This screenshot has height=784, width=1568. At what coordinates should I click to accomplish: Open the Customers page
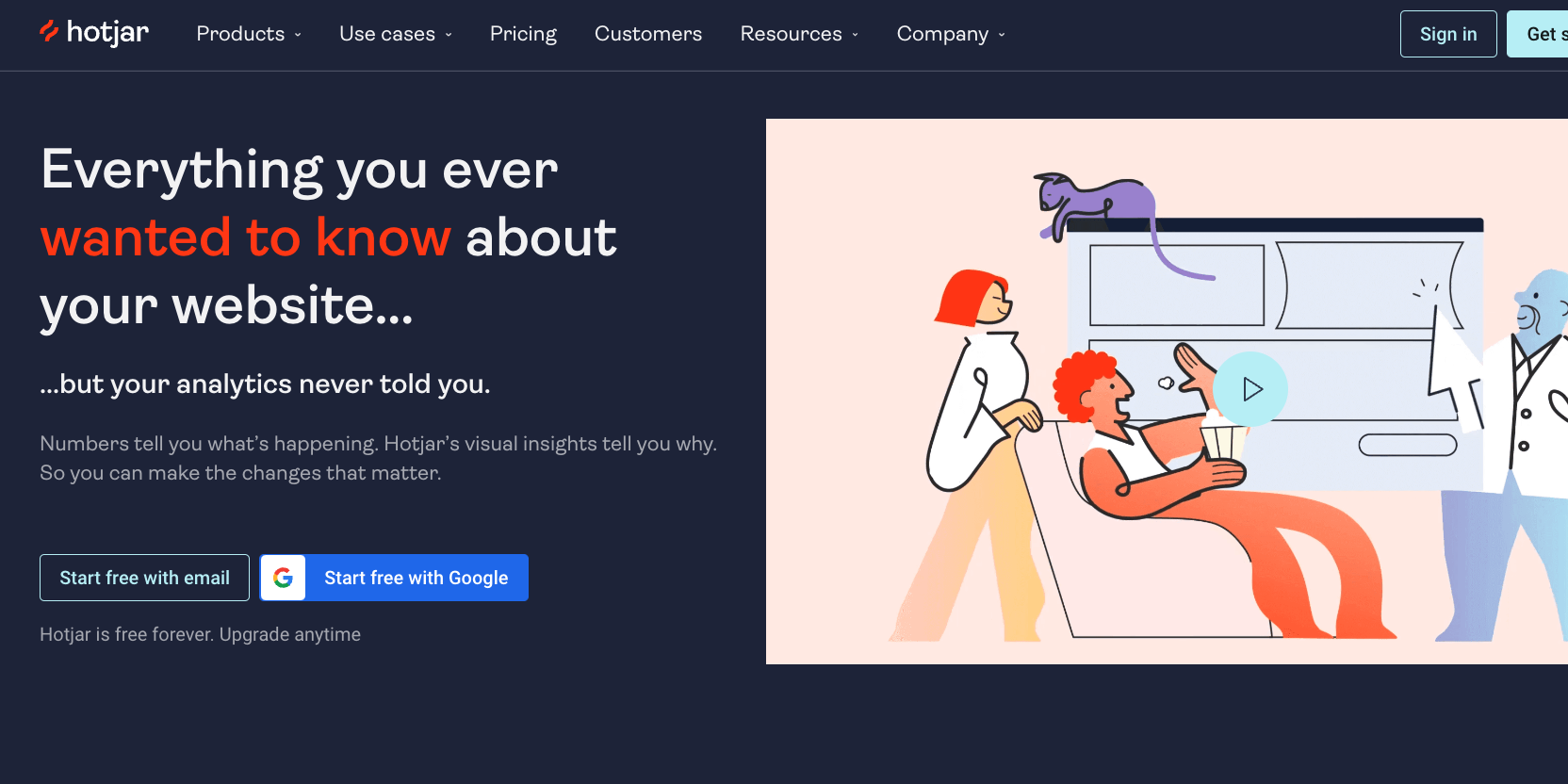pos(648,34)
